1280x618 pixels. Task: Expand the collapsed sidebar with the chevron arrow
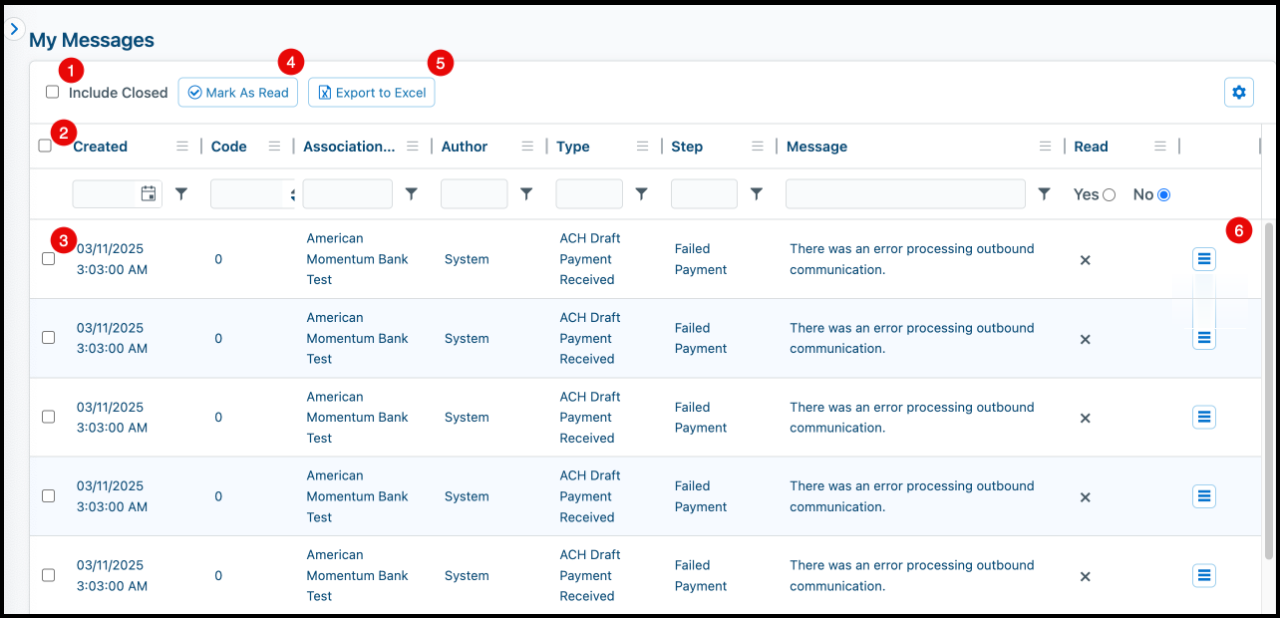point(14,30)
